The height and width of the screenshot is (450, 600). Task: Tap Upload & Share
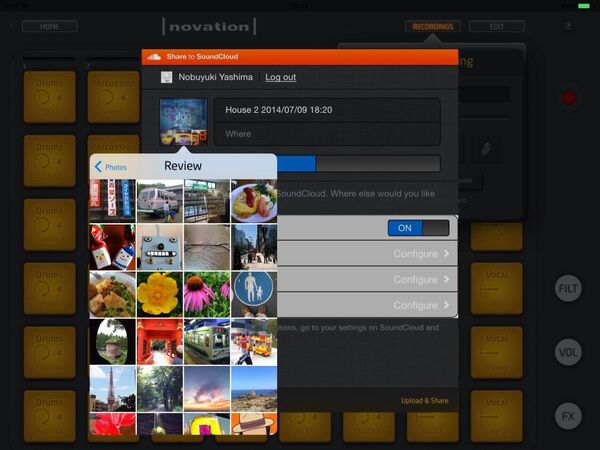pyautogui.click(x=425, y=401)
